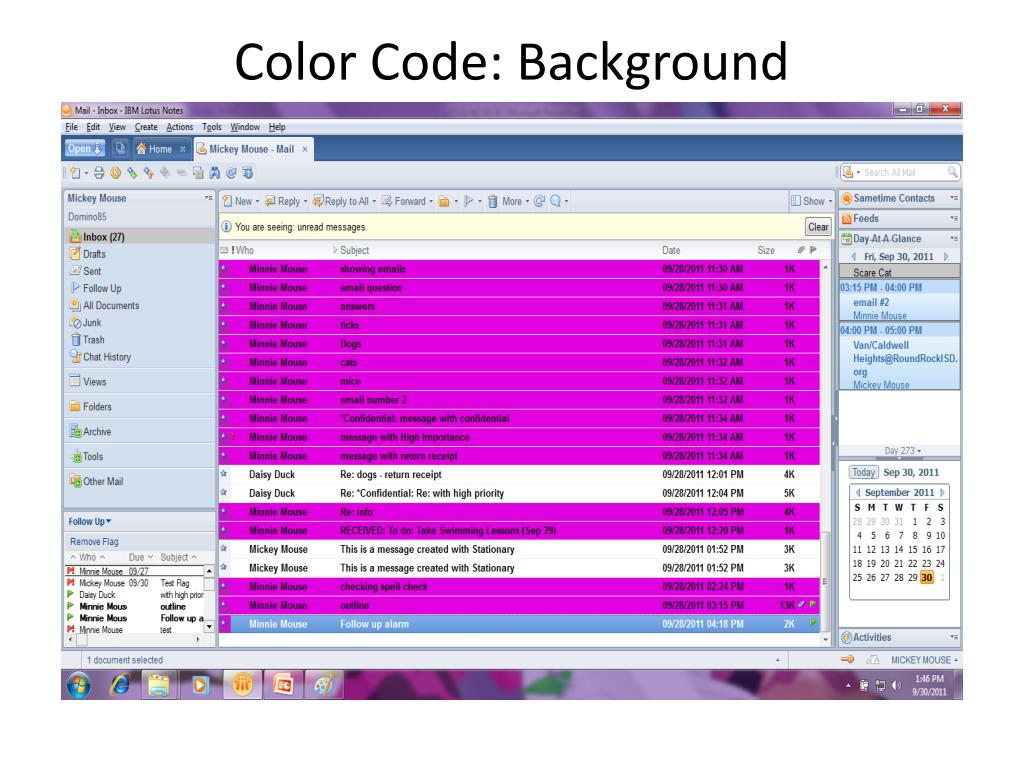Viewport: 1024px width, 768px height.
Task: Open the Feeds panel menu
Action: (x=954, y=218)
